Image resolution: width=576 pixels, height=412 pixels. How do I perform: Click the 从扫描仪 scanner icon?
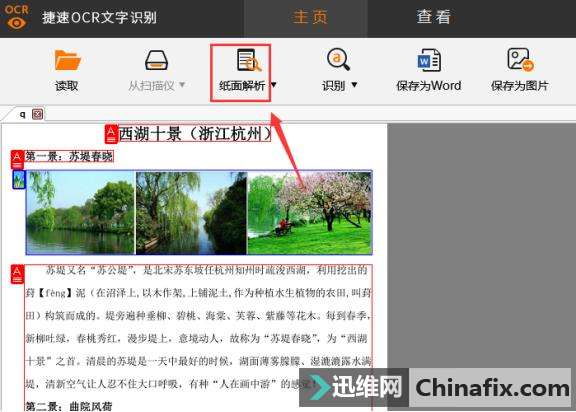156,60
